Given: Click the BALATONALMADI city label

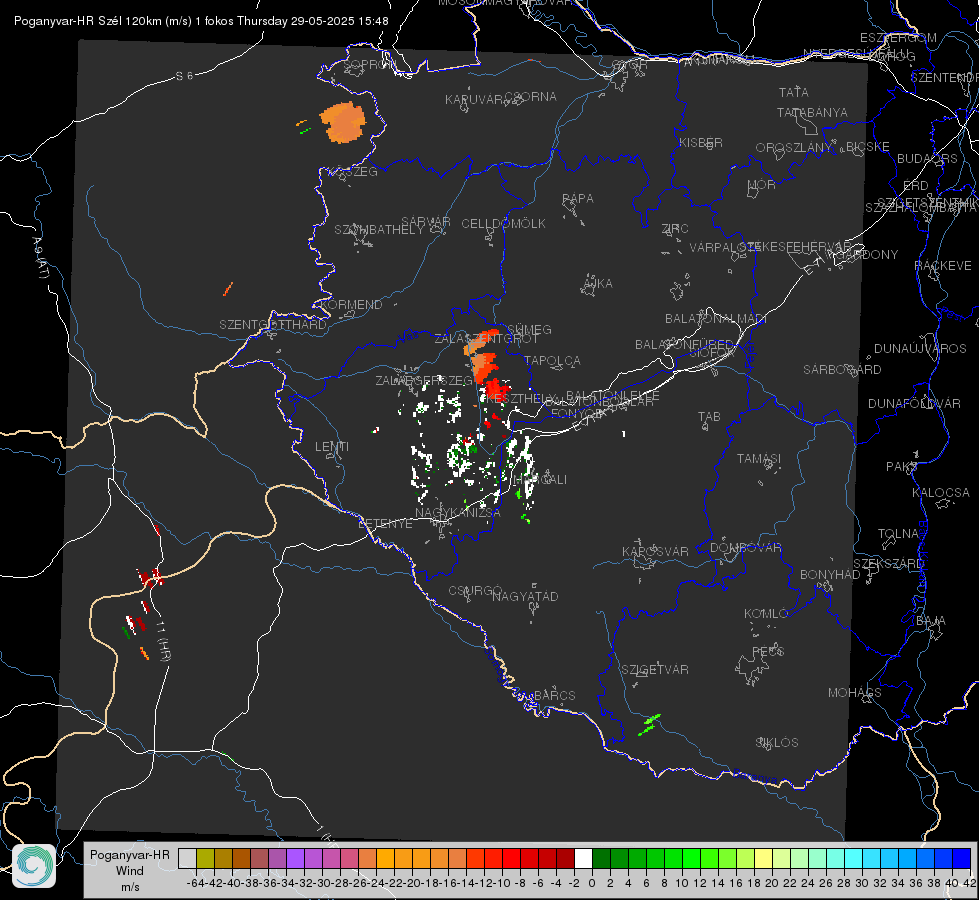Looking at the screenshot, I should click(716, 319).
